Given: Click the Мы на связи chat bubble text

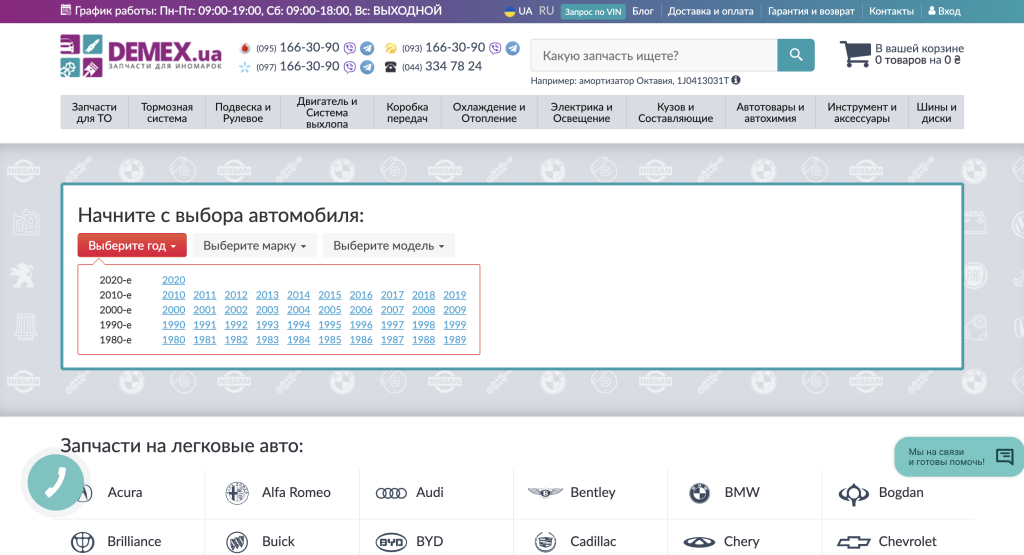Looking at the screenshot, I should (946, 457).
